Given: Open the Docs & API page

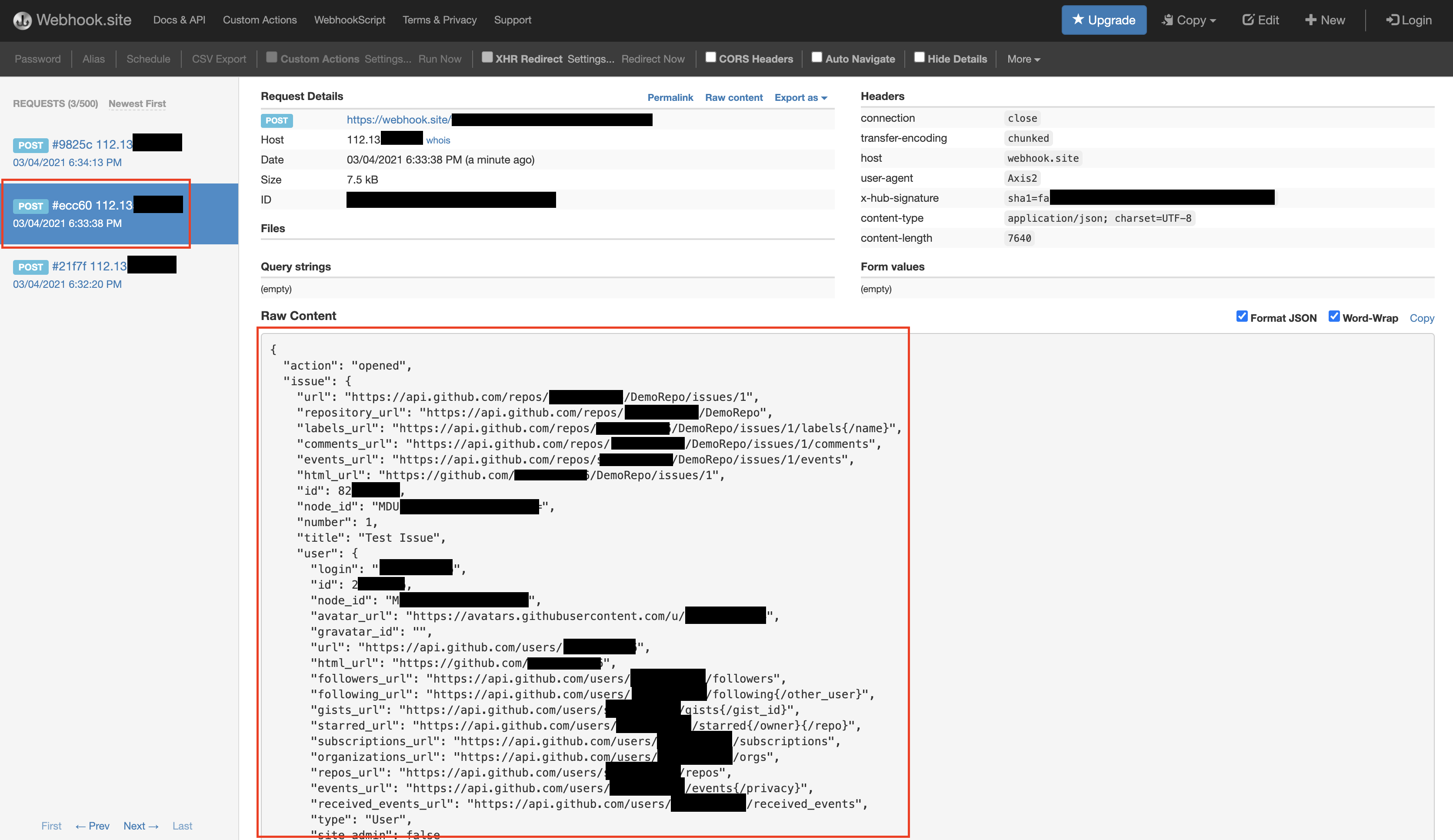Looking at the screenshot, I should point(179,20).
